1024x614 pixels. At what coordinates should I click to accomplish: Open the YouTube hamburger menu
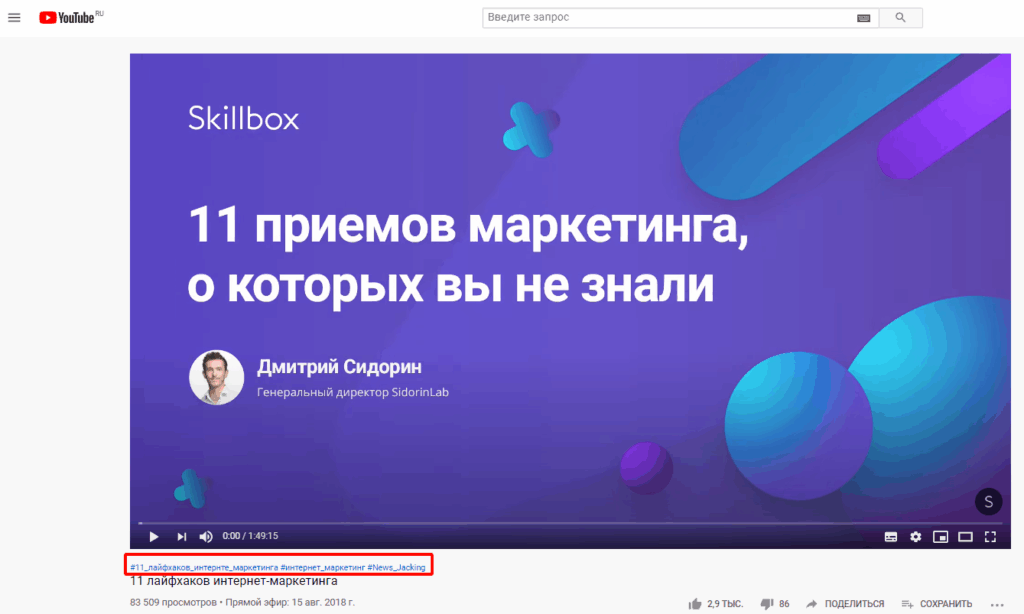14,18
